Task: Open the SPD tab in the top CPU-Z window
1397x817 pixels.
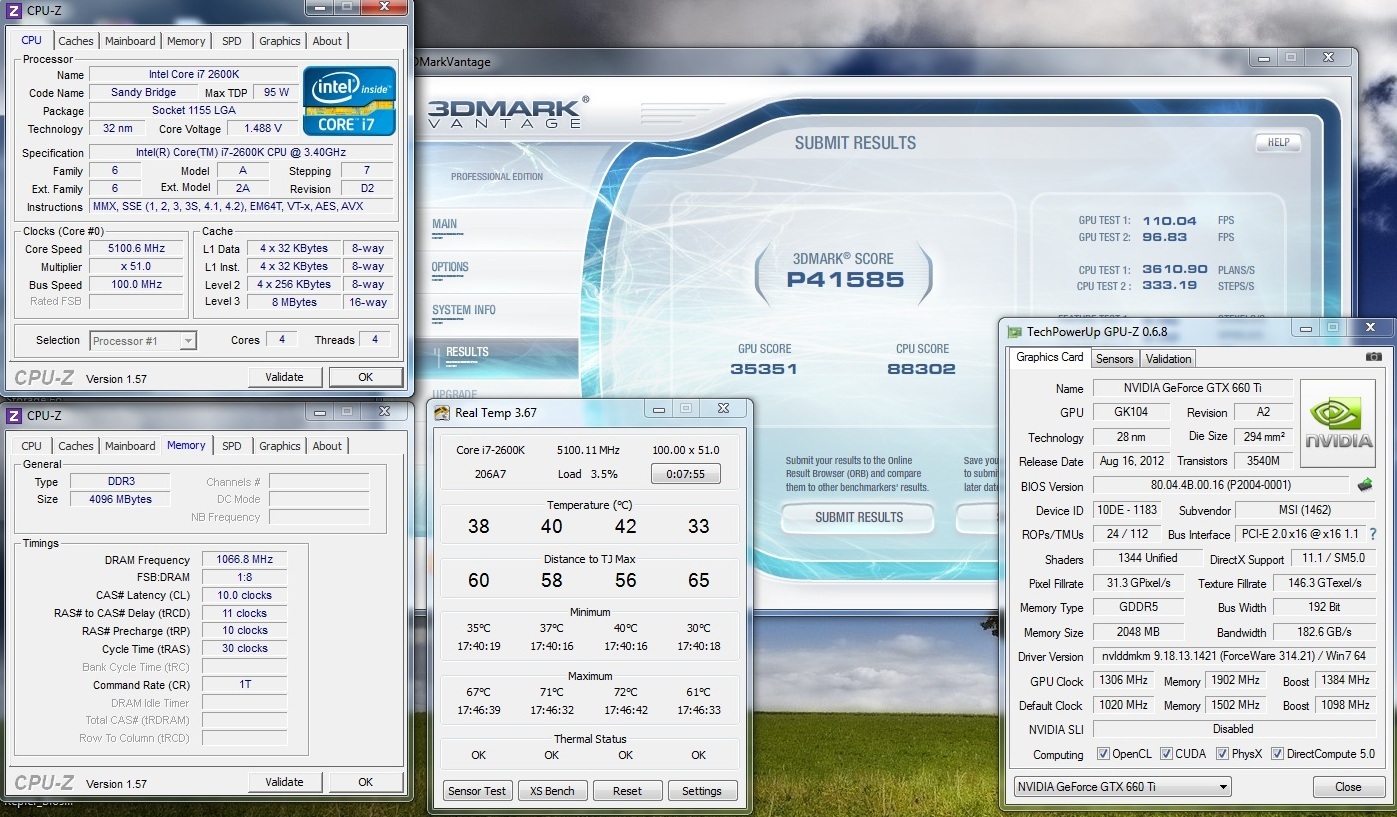Action: click(x=232, y=41)
